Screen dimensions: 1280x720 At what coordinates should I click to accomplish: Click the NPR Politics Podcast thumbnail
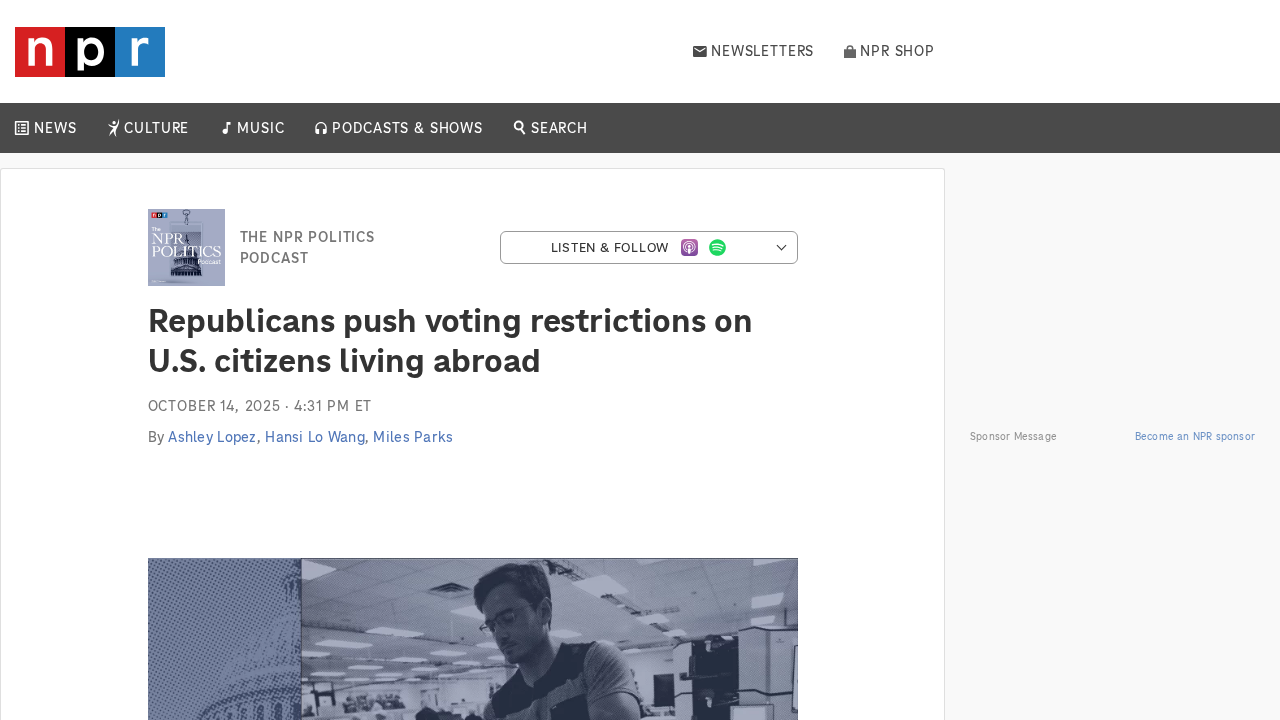click(x=186, y=247)
